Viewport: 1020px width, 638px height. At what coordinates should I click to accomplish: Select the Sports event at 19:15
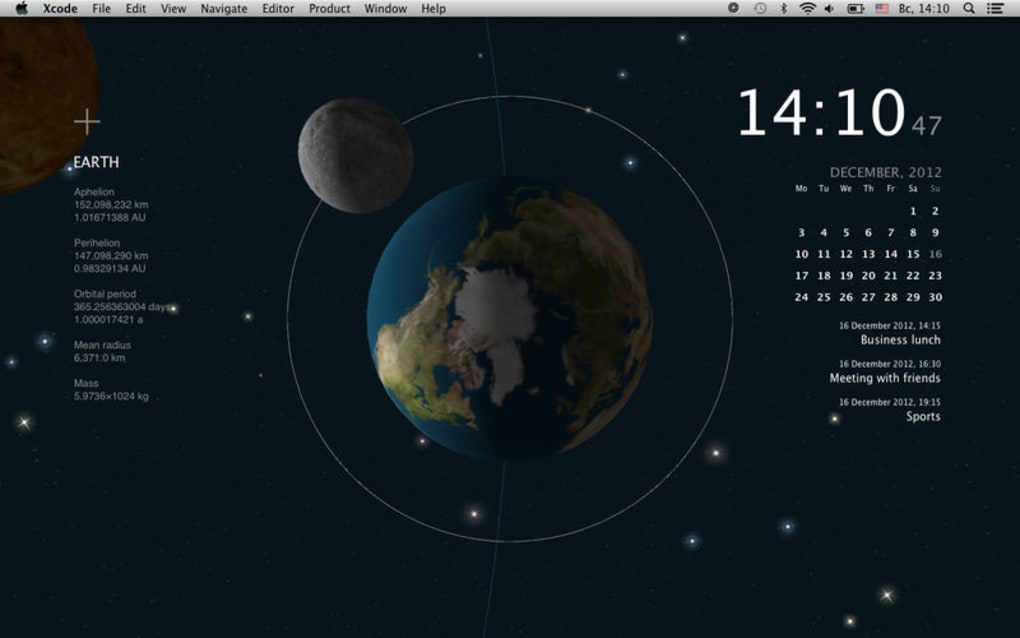pyautogui.click(x=922, y=416)
